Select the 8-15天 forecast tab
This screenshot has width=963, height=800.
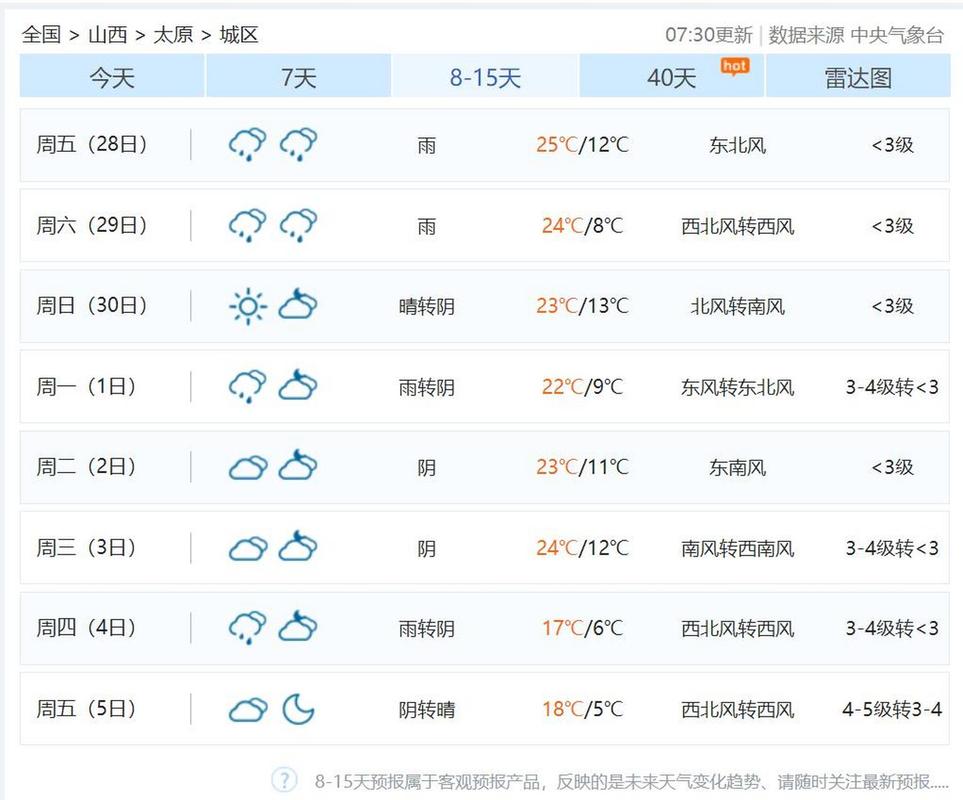[x=485, y=76]
